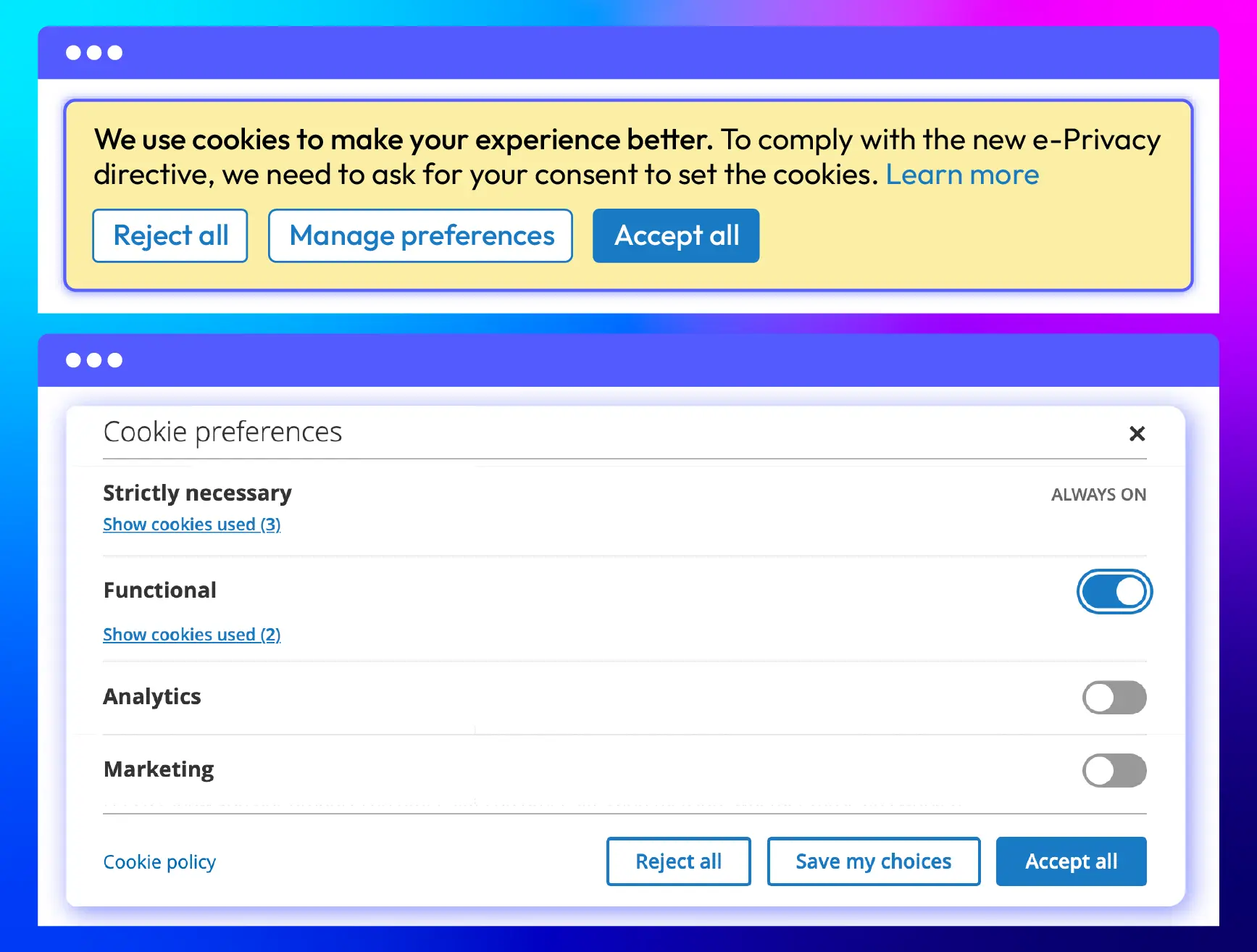Enable the Marketing cookies toggle
1257x952 pixels.
[x=1114, y=770]
